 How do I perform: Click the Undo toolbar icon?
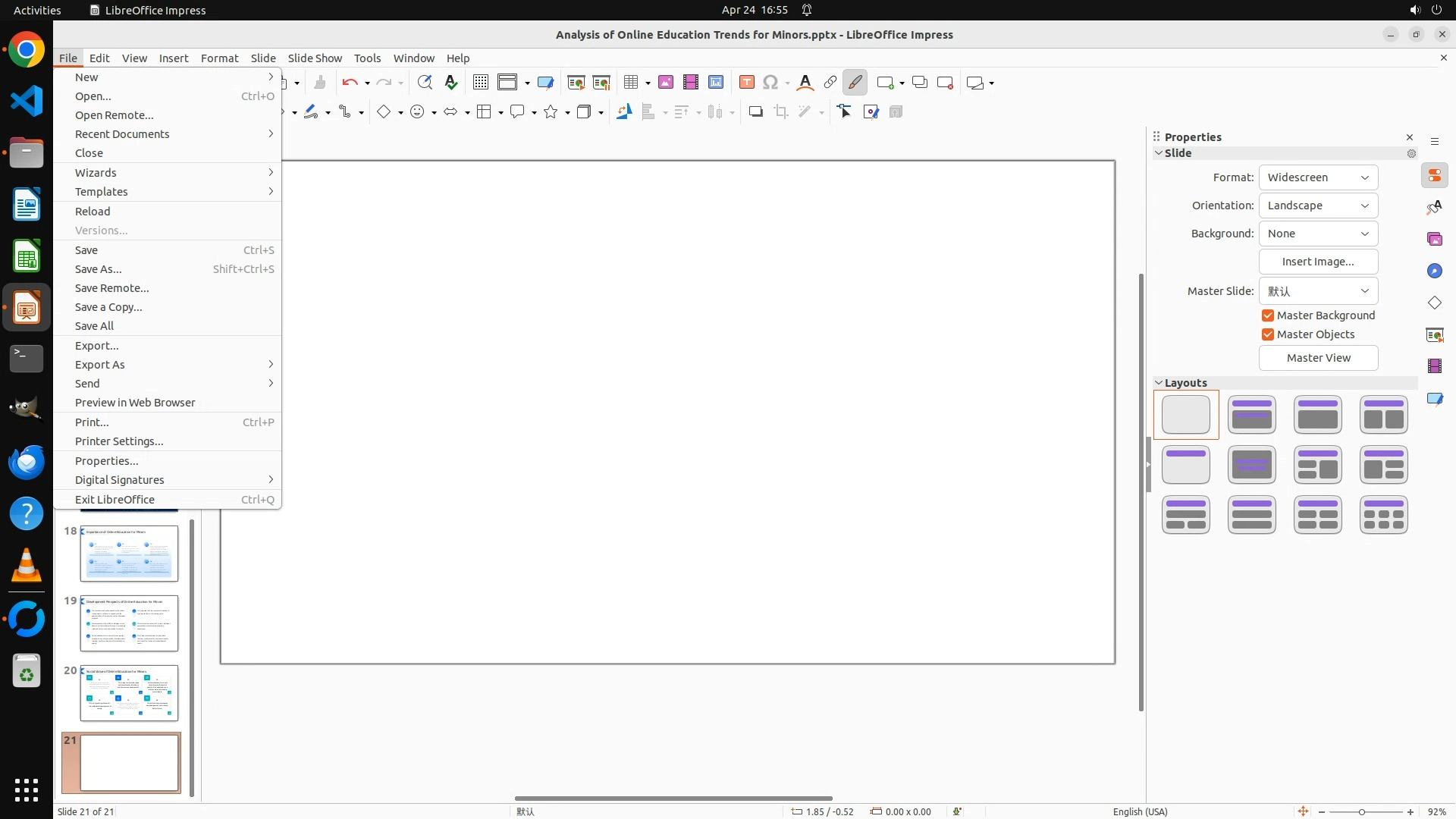point(350,83)
